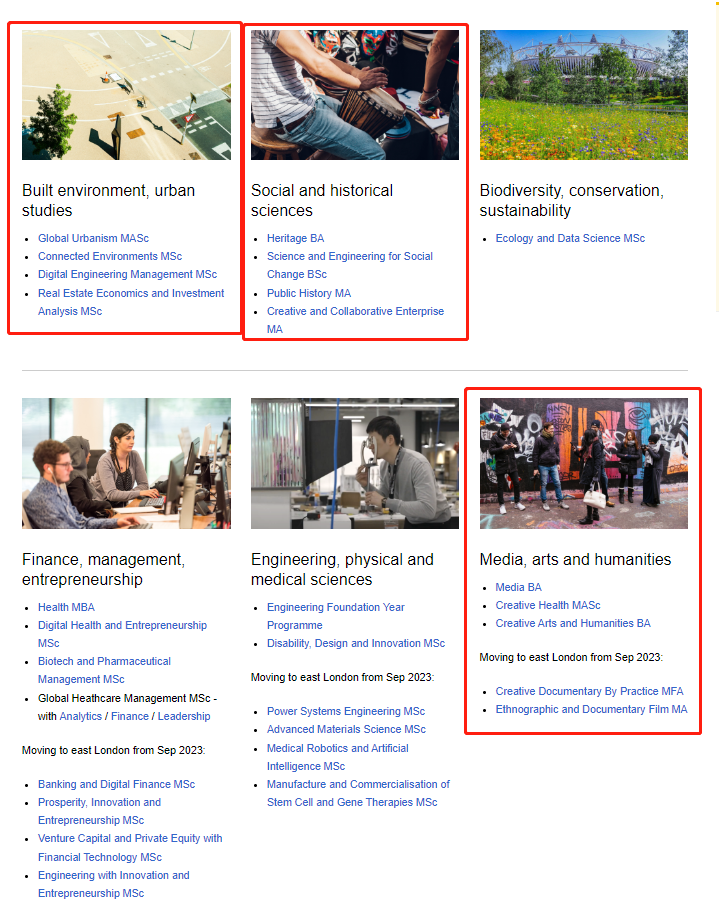This screenshot has height=915, width=719.
Task: Click Media column's Moving to east London note
Action: [x=571, y=657]
